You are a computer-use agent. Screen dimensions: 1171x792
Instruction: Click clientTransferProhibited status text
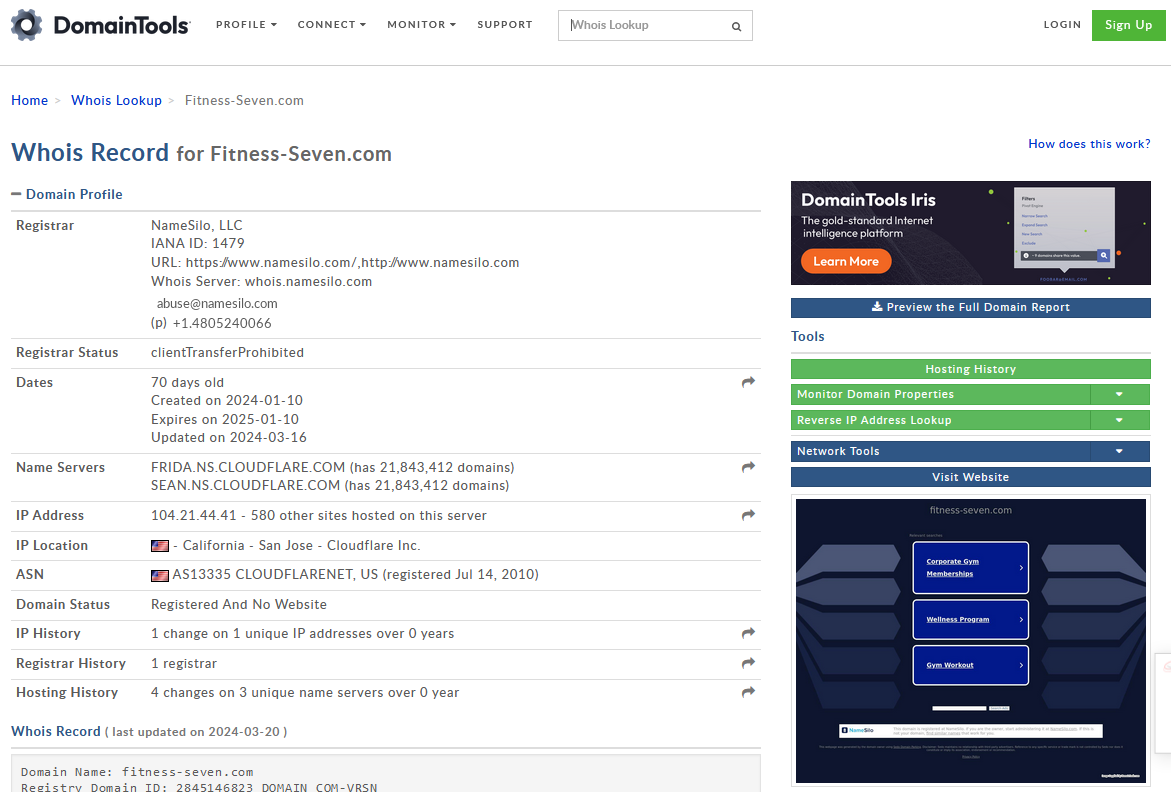click(x=227, y=352)
